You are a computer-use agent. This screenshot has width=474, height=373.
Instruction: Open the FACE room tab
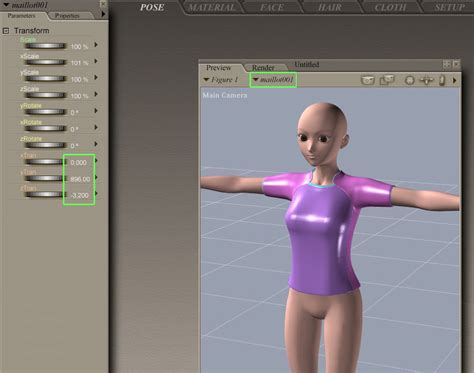pyautogui.click(x=272, y=7)
